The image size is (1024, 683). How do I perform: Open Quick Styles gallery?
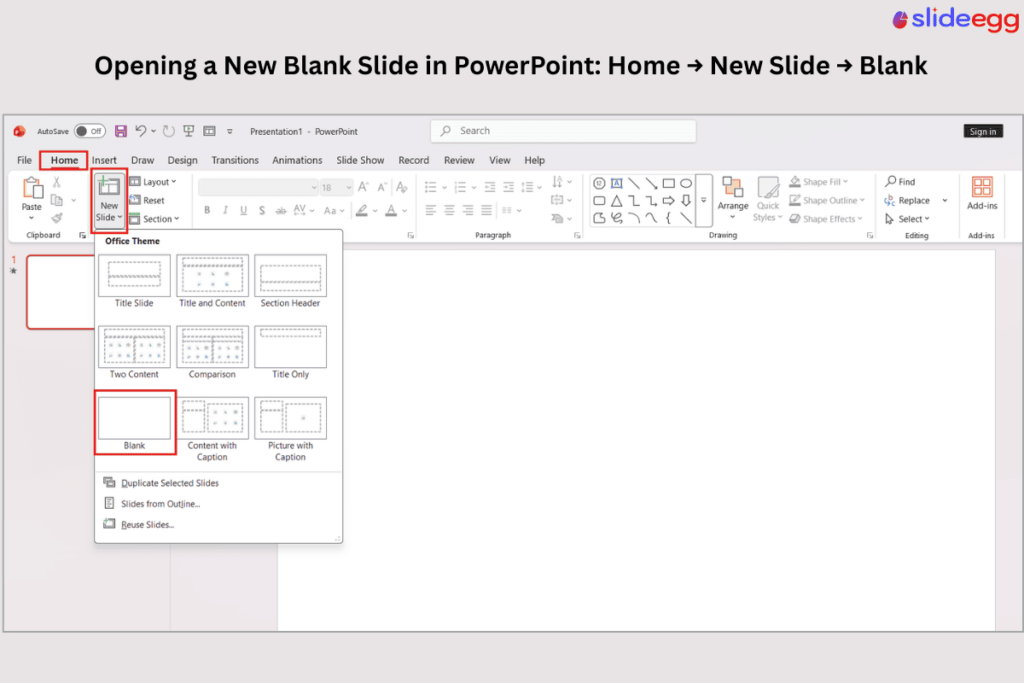(x=768, y=200)
